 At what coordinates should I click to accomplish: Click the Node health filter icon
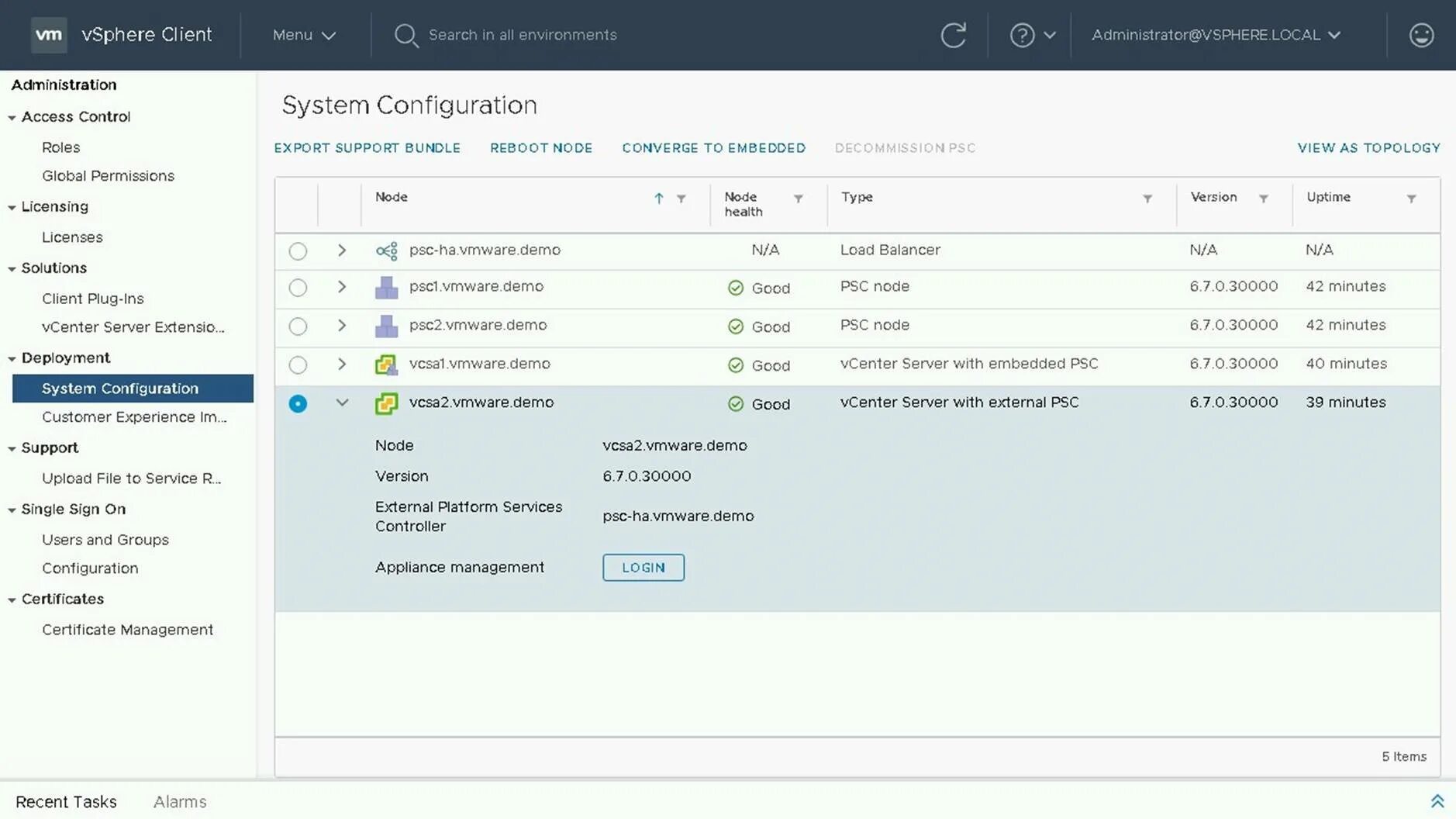pyautogui.click(x=798, y=199)
